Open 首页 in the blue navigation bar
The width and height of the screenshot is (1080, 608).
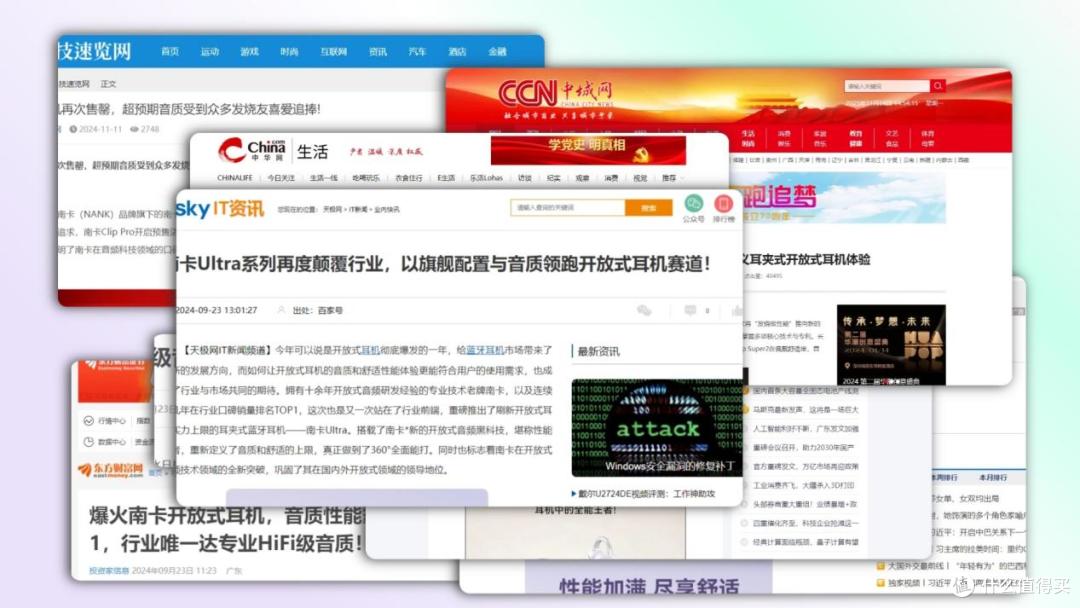(x=169, y=52)
